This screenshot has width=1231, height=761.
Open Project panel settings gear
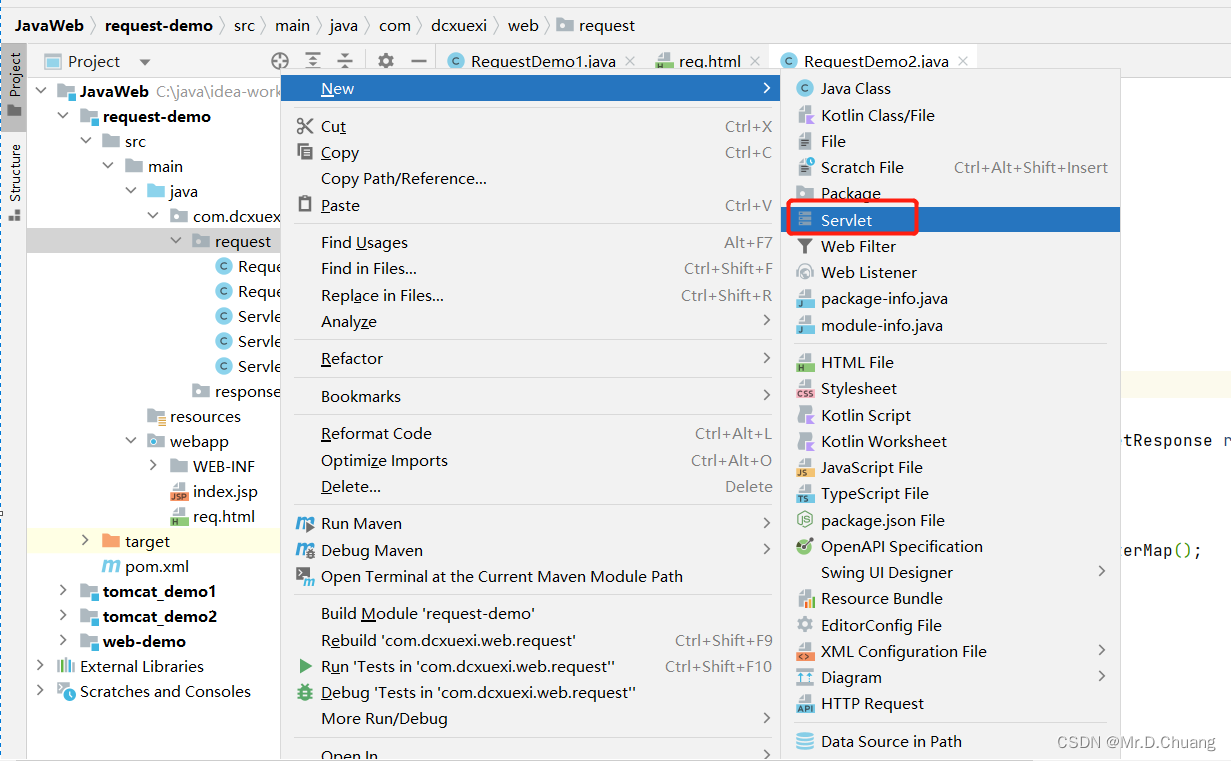pyautogui.click(x=386, y=61)
